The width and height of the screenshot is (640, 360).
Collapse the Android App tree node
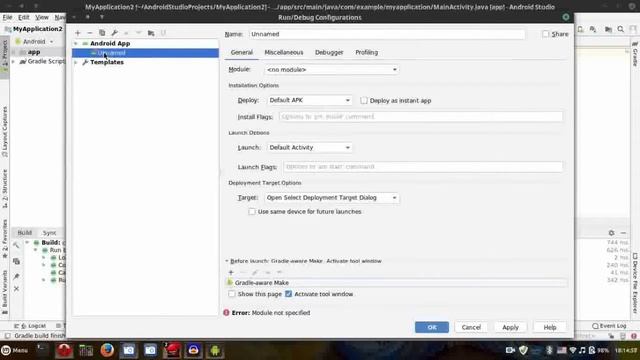[x=76, y=43]
